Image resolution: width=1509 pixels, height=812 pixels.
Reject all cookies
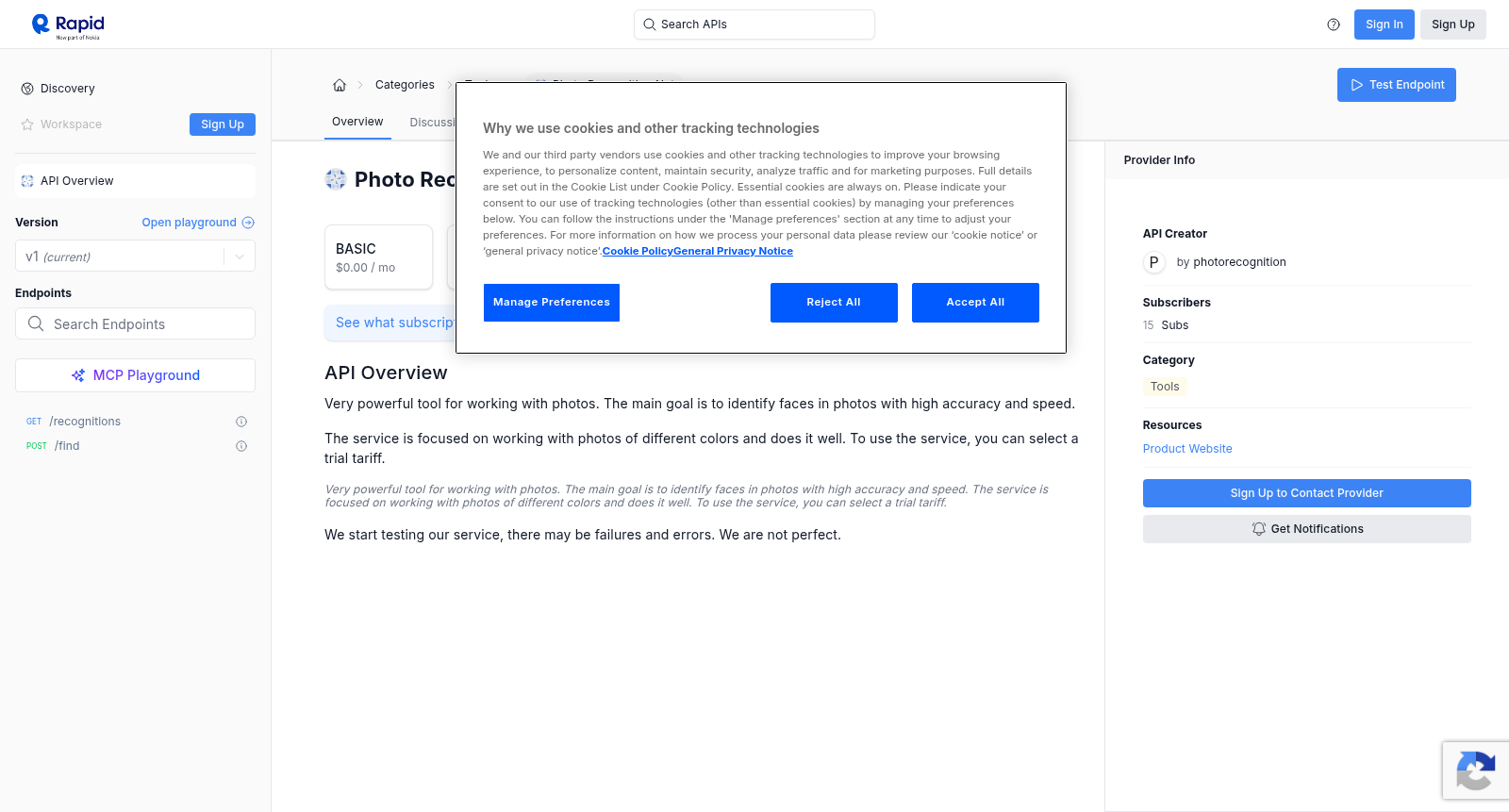[x=834, y=303]
